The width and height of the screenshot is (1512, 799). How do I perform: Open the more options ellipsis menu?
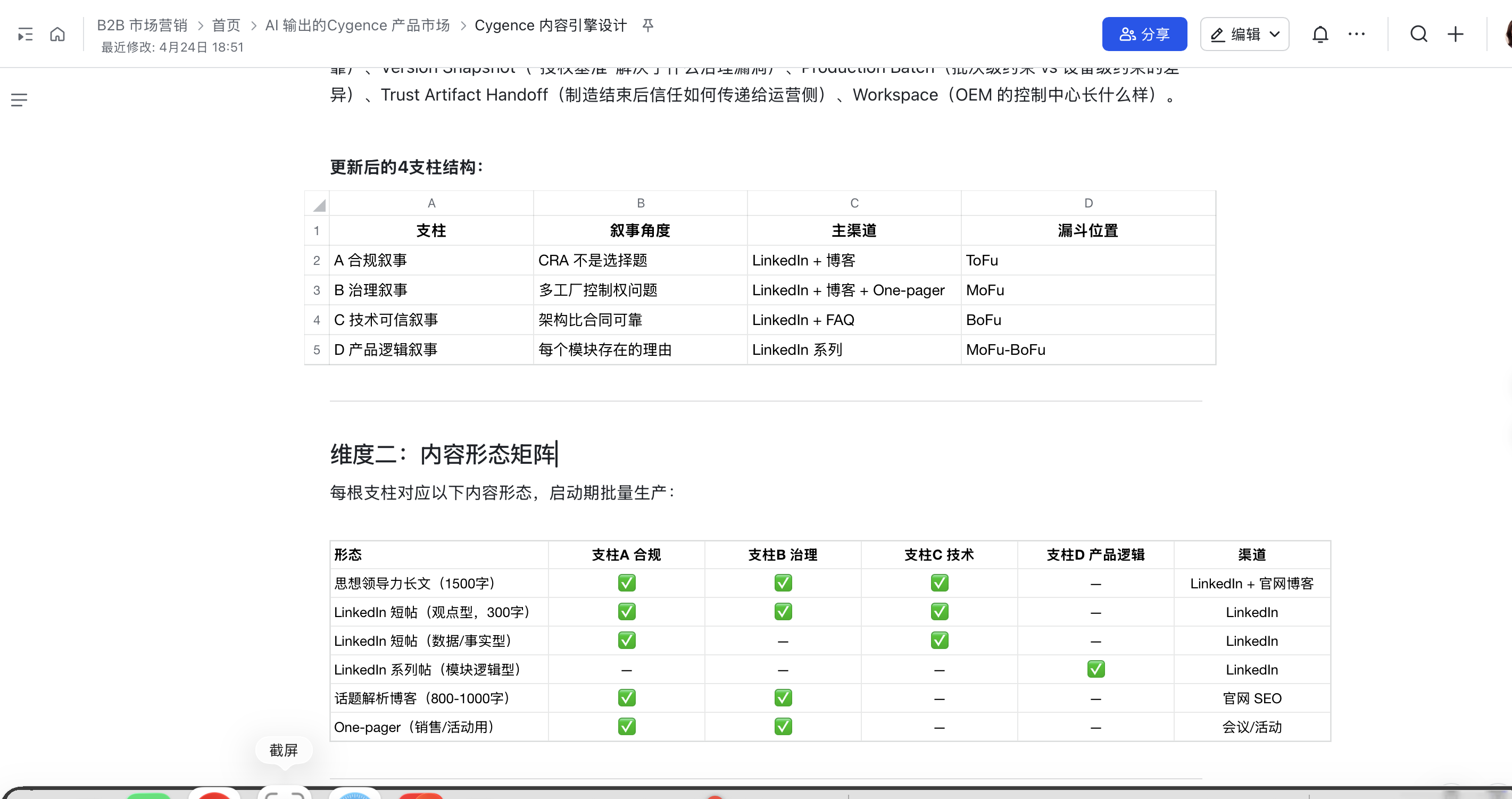point(1357,34)
